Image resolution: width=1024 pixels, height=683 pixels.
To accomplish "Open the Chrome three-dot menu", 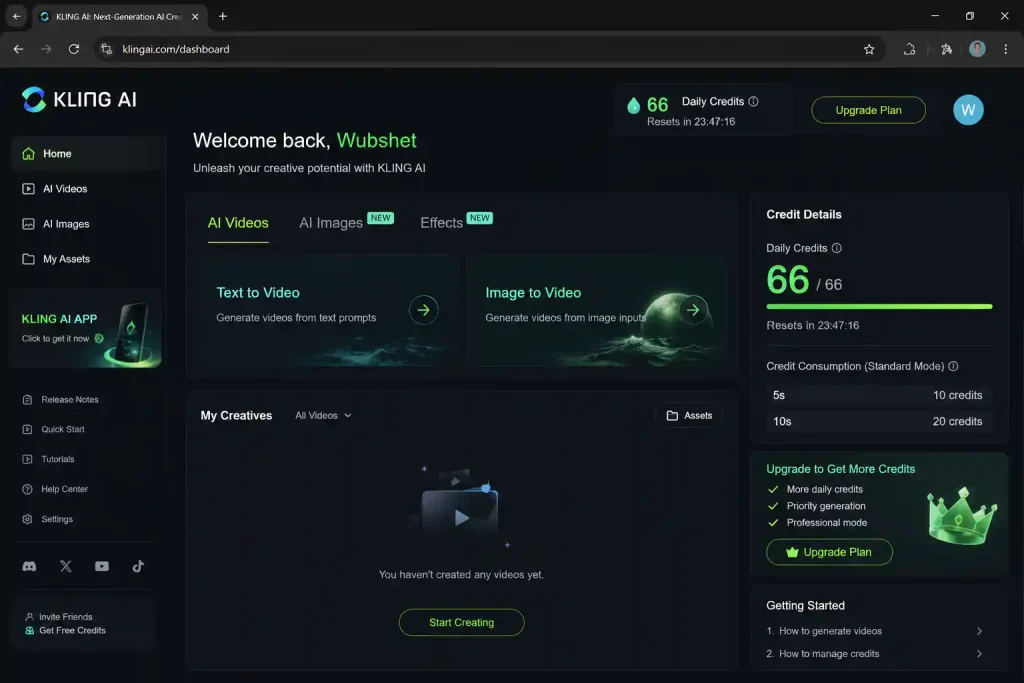I will (x=1005, y=49).
